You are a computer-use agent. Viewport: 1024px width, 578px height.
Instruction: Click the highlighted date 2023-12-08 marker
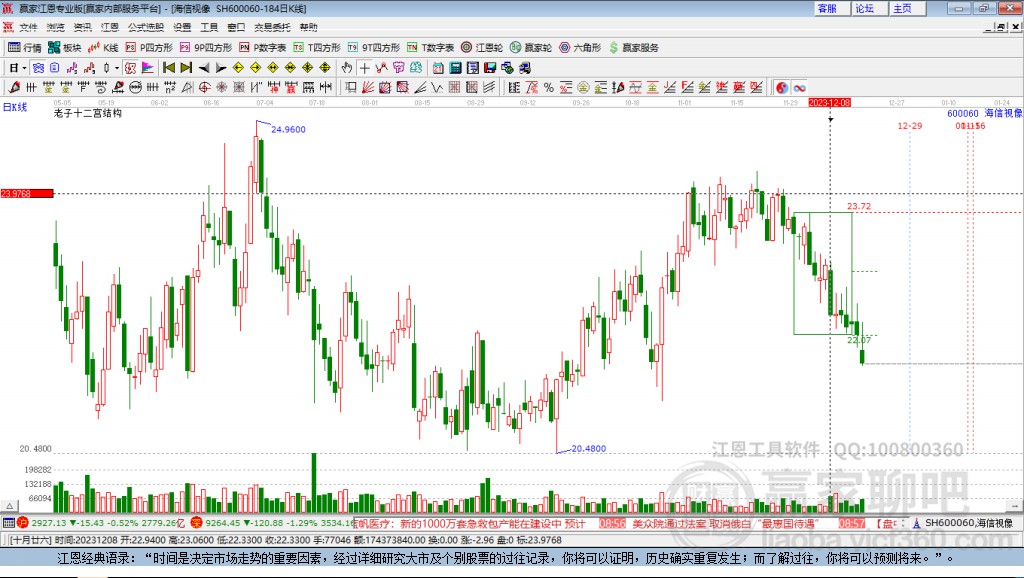[x=829, y=103]
